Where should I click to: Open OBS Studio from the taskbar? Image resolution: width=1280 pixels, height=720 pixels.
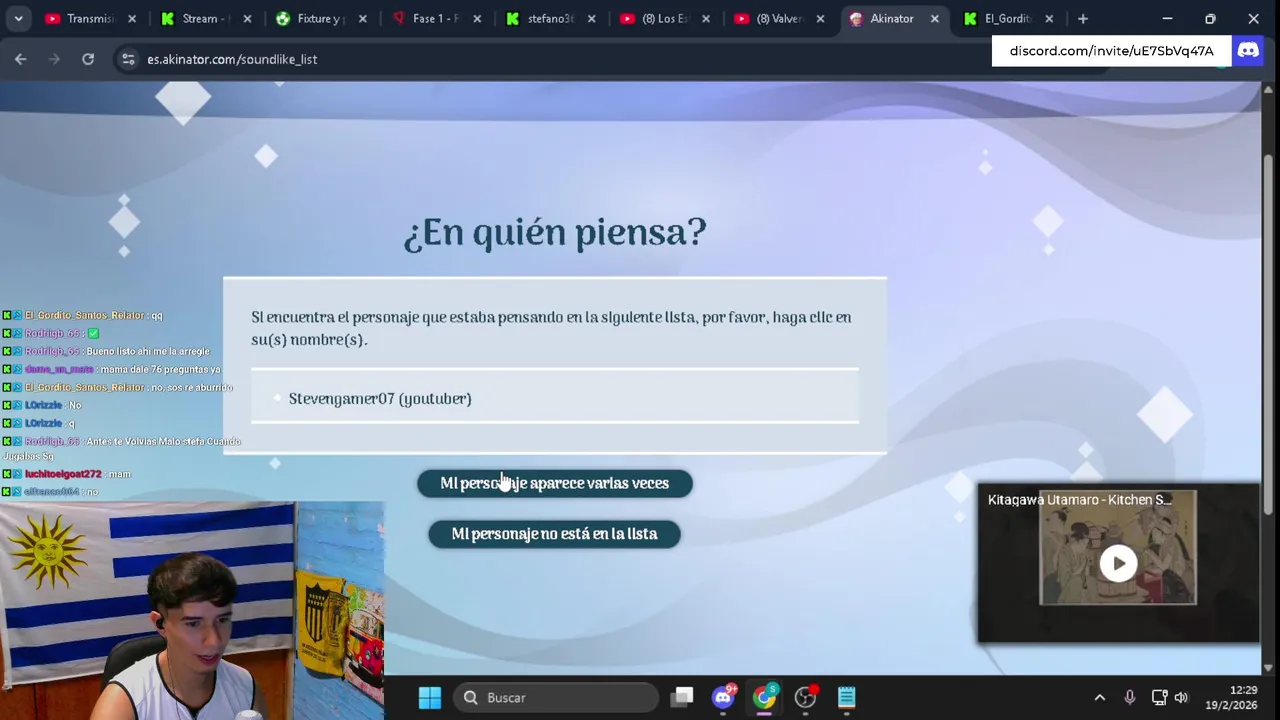pyautogui.click(x=806, y=697)
